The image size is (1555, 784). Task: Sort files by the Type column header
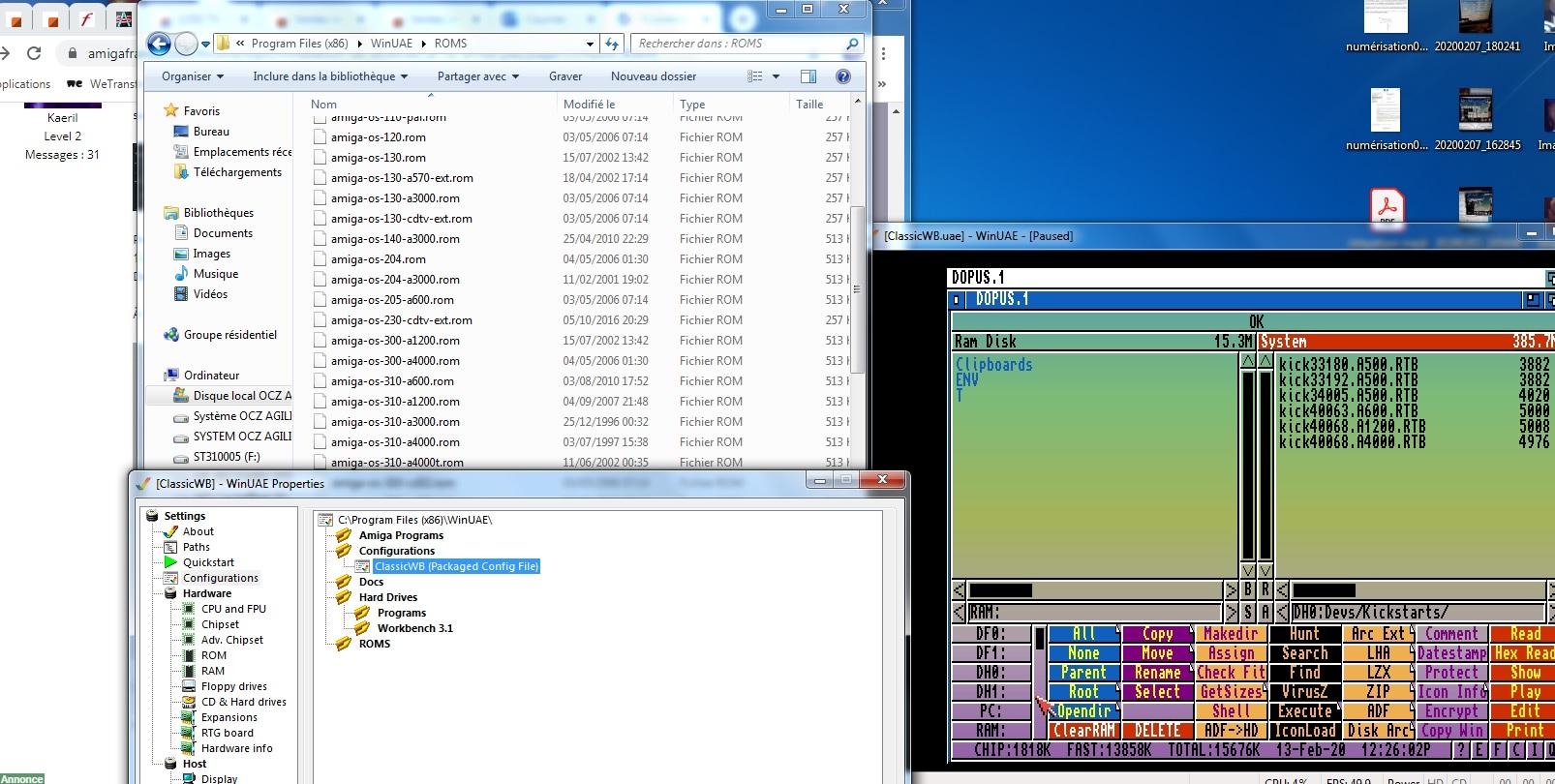click(x=692, y=105)
